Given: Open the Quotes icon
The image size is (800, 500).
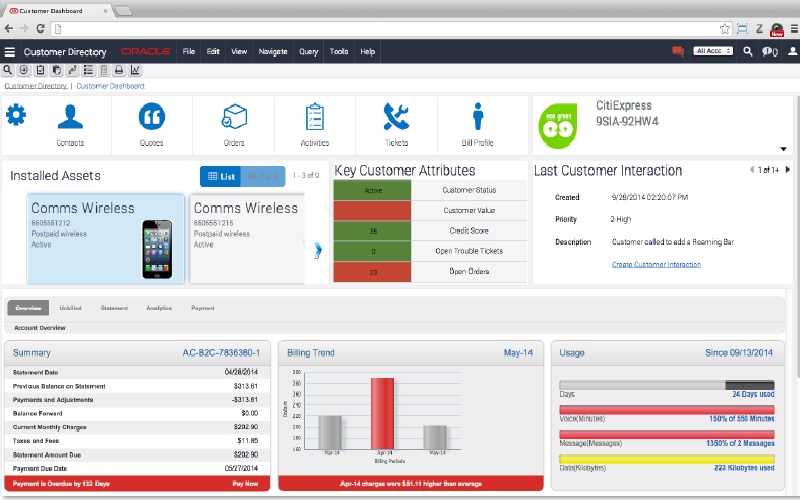Looking at the screenshot, I should click(x=152, y=116).
